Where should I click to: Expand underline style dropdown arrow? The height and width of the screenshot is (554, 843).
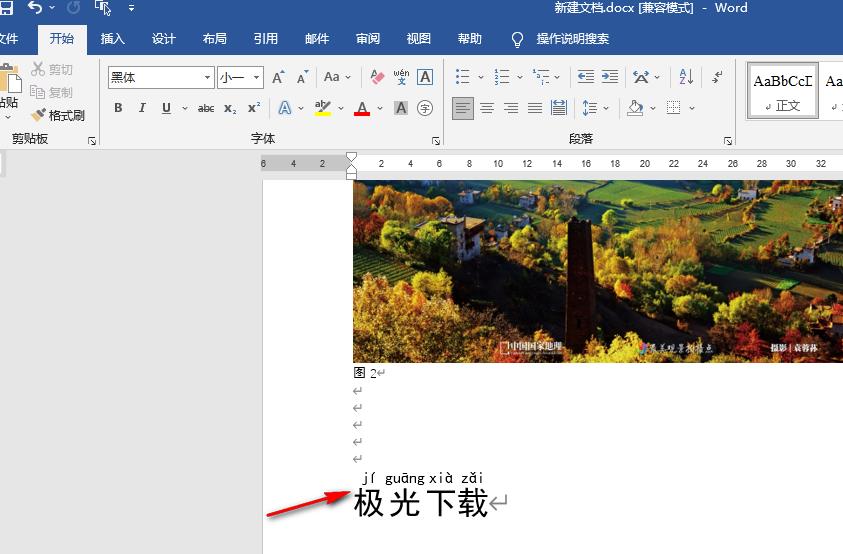[x=185, y=108]
